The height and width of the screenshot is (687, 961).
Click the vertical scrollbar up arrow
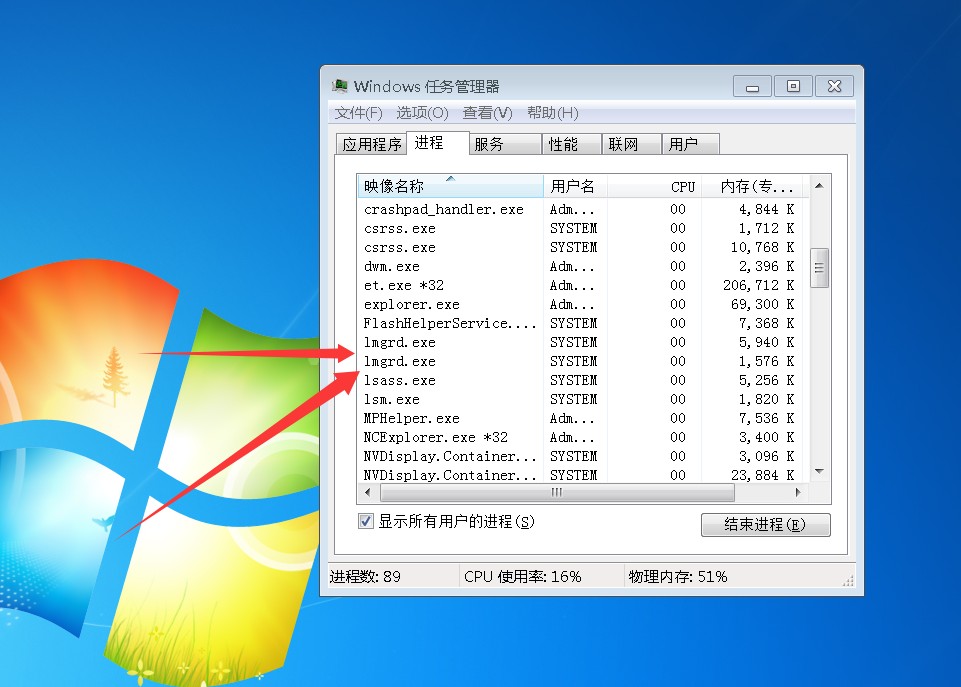[819, 186]
